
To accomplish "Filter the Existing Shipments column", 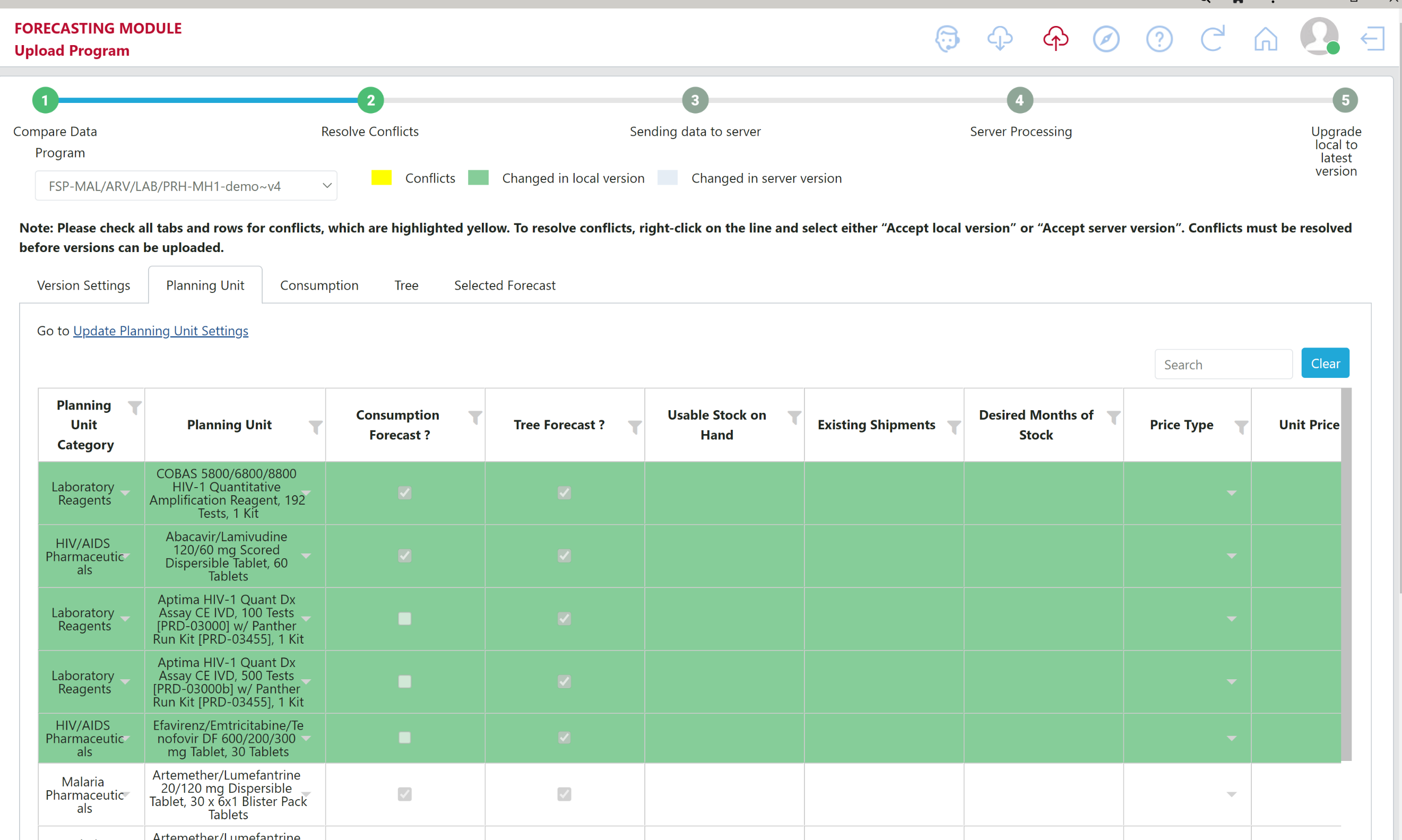I will coord(954,427).
